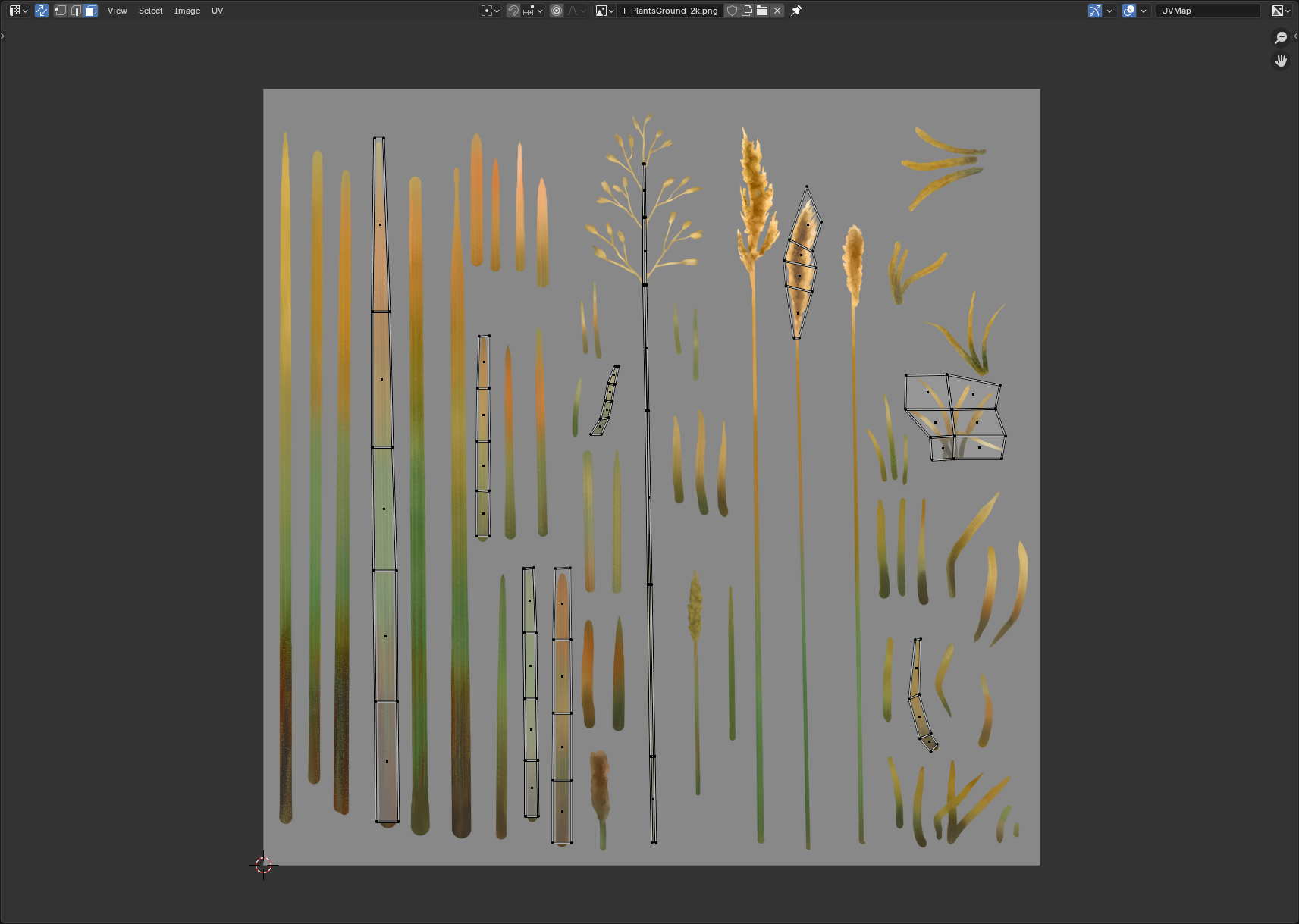Expand the snapping options dropdown
This screenshot has width=1299, height=924.
(x=533, y=11)
